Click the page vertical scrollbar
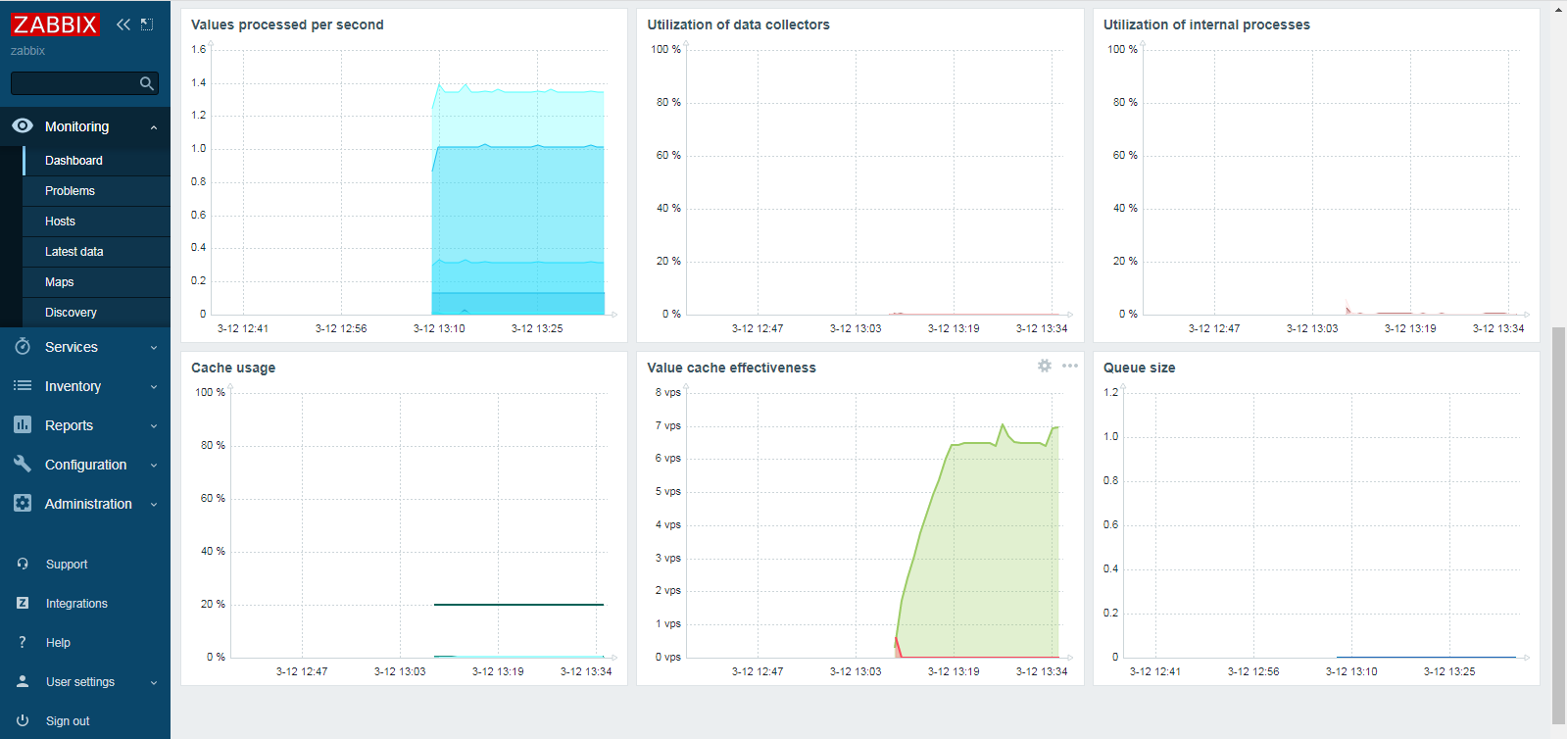 pyautogui.click(x=1559, y=525)
